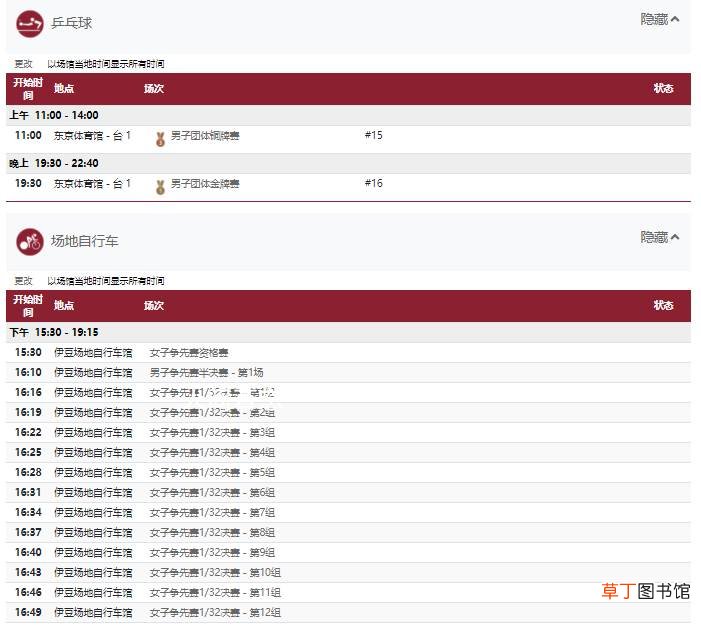The width and height of the screenshot is (701, 626).
Task: Click the 男子团体金牌赛 event
Action: tap(205, 183)
